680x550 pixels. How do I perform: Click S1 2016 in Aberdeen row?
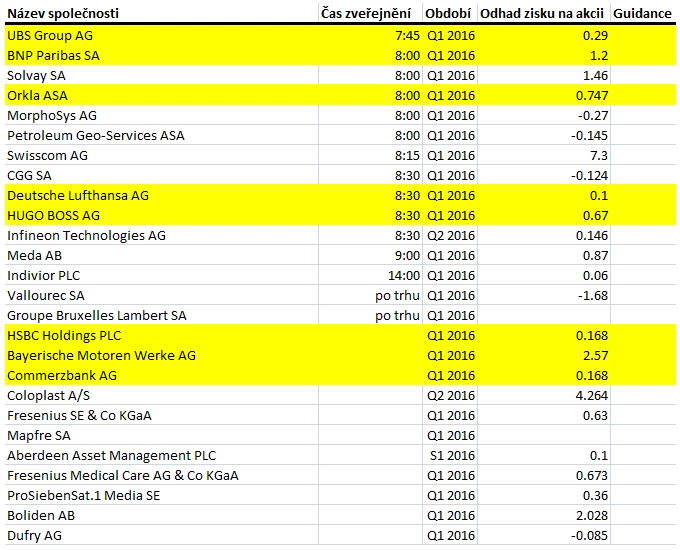[452, 455]
